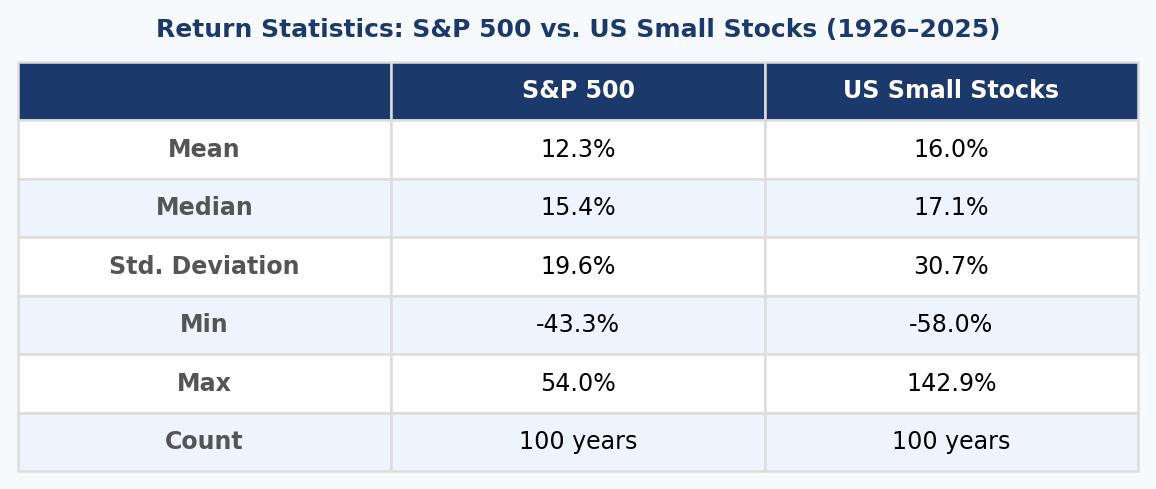Select the -43.3% minimum cell
This screenshot has height=489, width=1156.
tap(578, 325)
